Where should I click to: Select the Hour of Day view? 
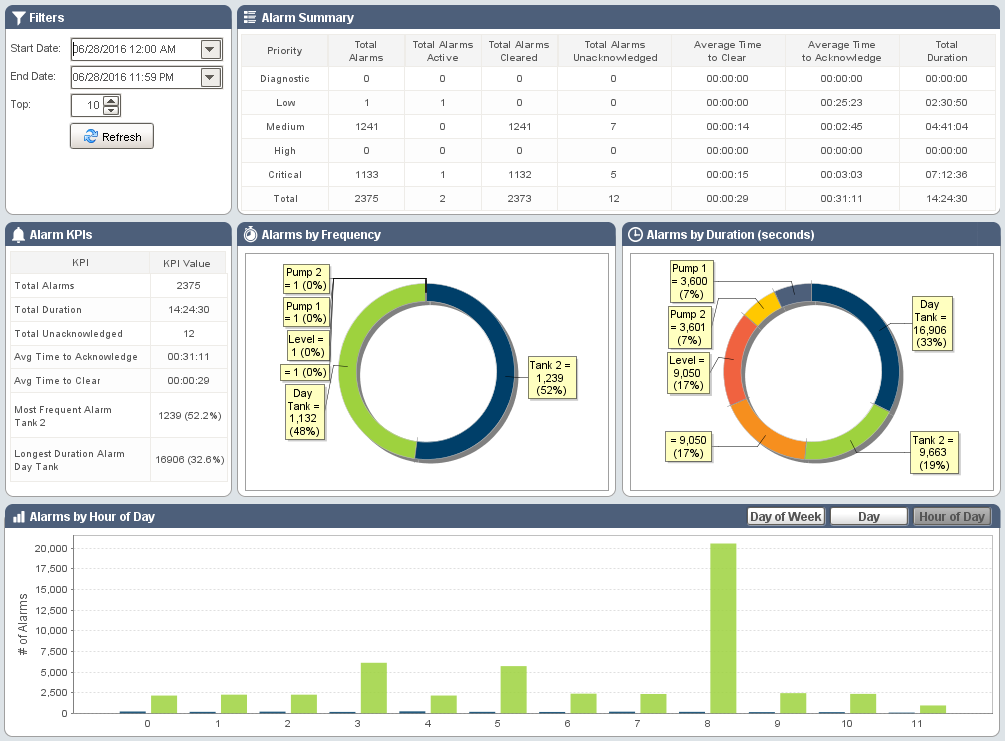(952, 516)
